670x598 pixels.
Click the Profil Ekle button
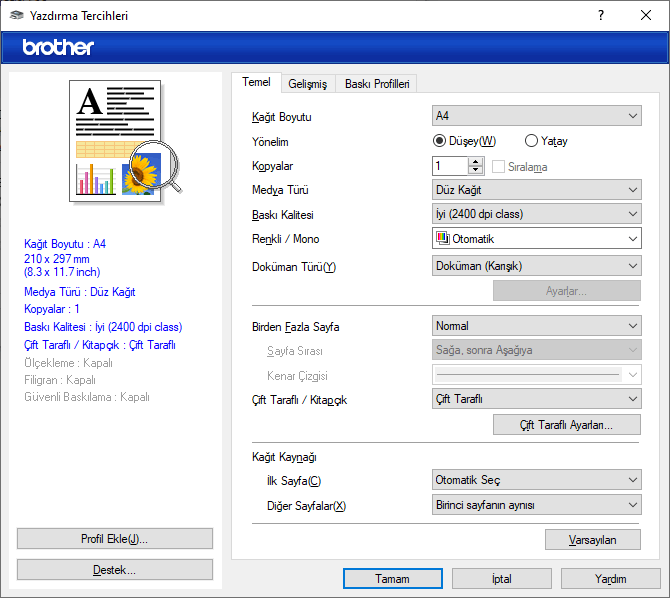click(114, 539)
